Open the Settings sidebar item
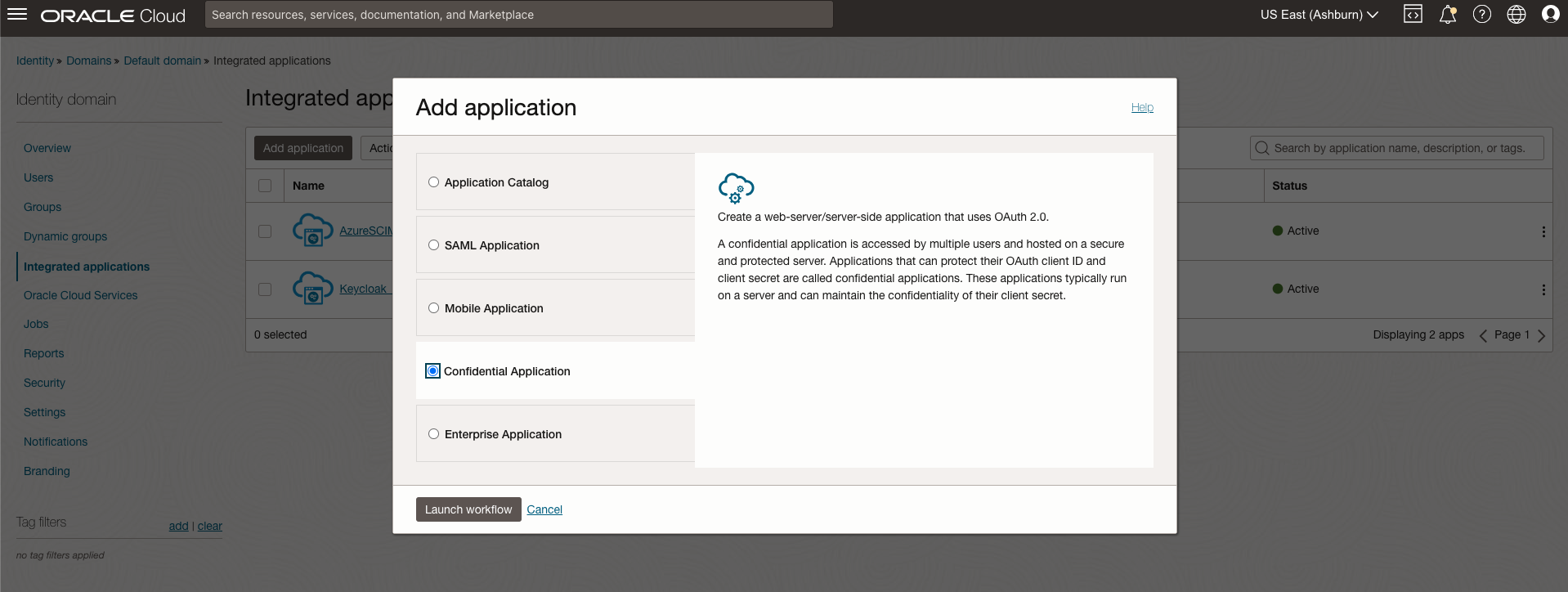 pos(44,412)
